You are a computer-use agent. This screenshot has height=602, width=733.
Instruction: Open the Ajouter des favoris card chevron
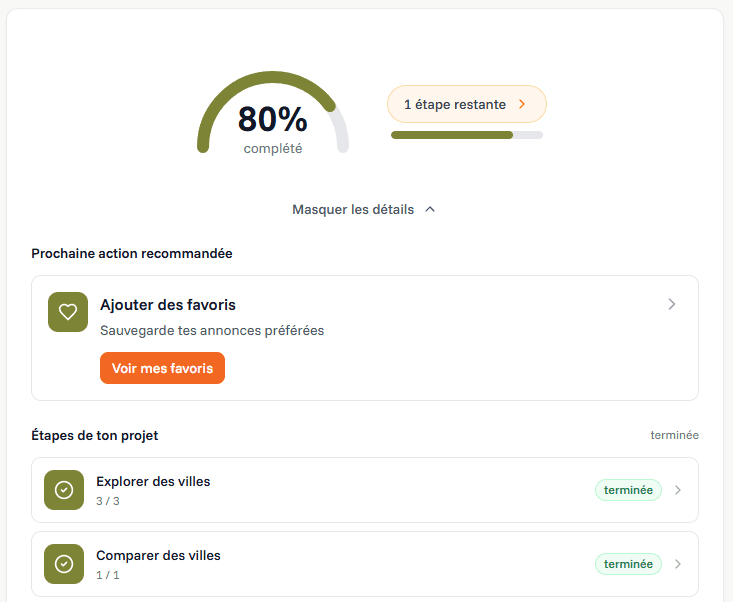tap(672, 304)
